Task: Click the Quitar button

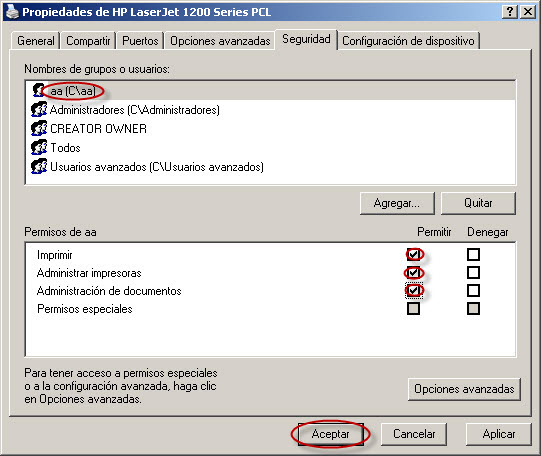Action: [478, 203]
